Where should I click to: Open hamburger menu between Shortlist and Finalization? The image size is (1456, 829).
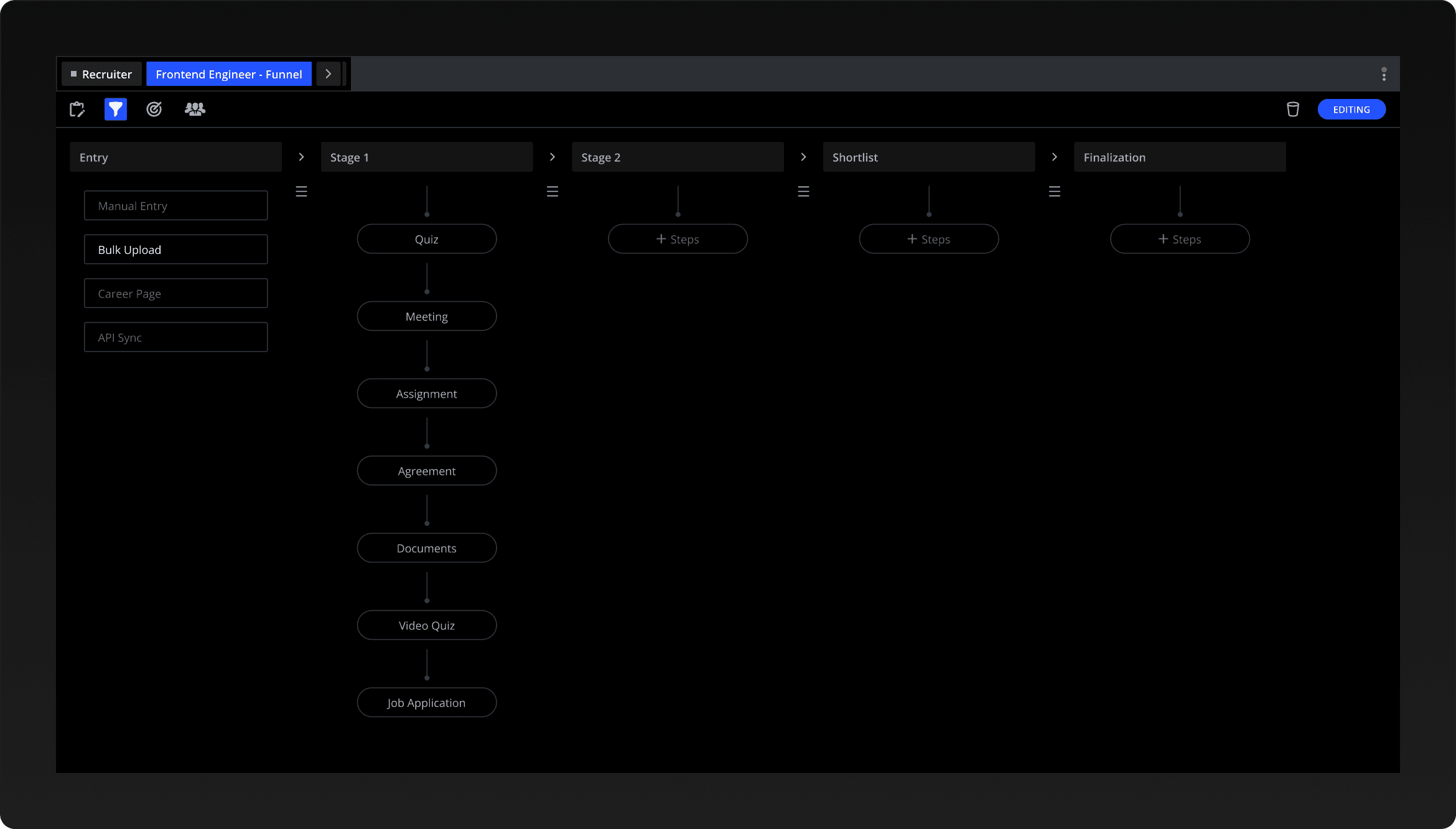coord(1054,192)
